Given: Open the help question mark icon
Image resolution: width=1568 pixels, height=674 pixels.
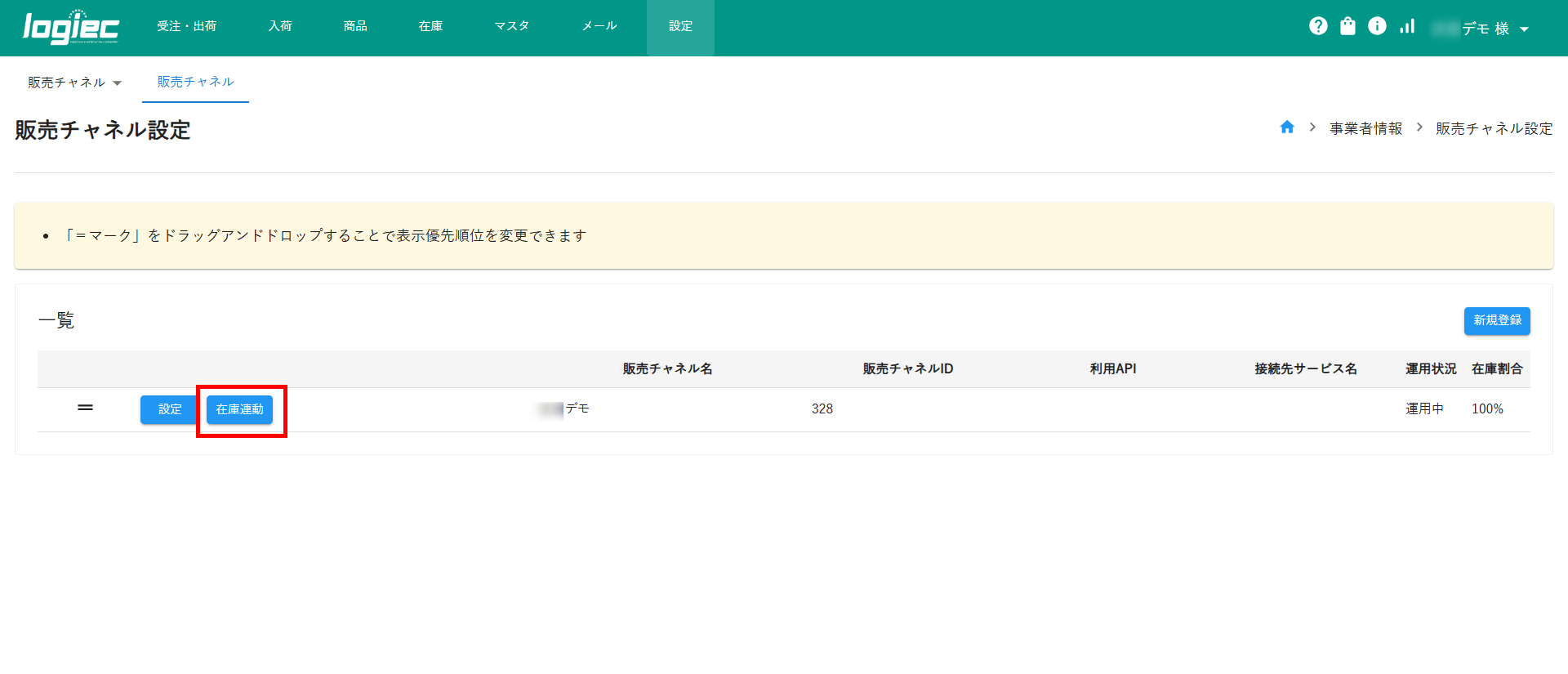Looking at the screenshot, I should (x=1318, y=26).
